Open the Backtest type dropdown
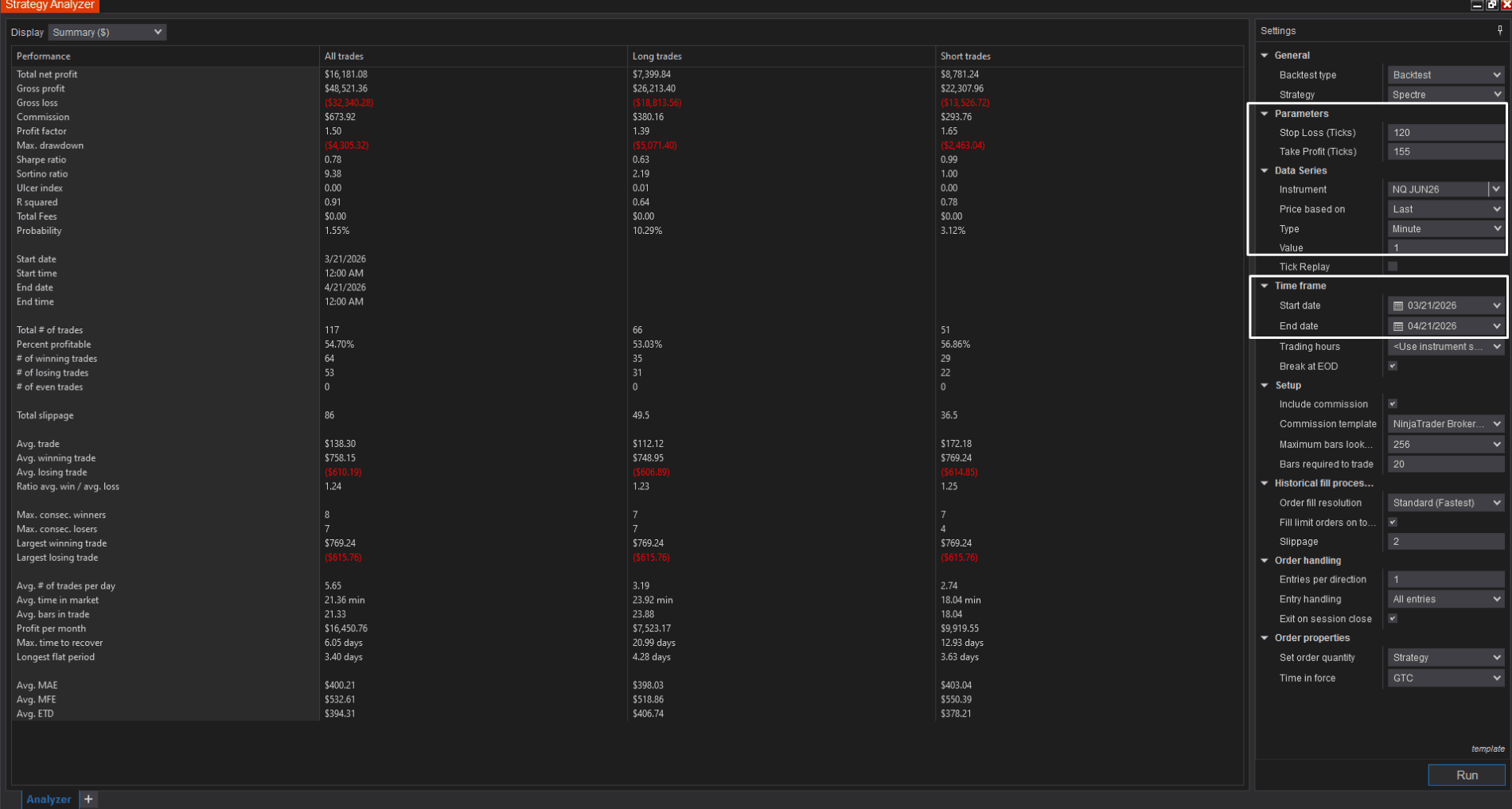The height and width of the screenshot is (809, 1512). (x=1446, y=75)
